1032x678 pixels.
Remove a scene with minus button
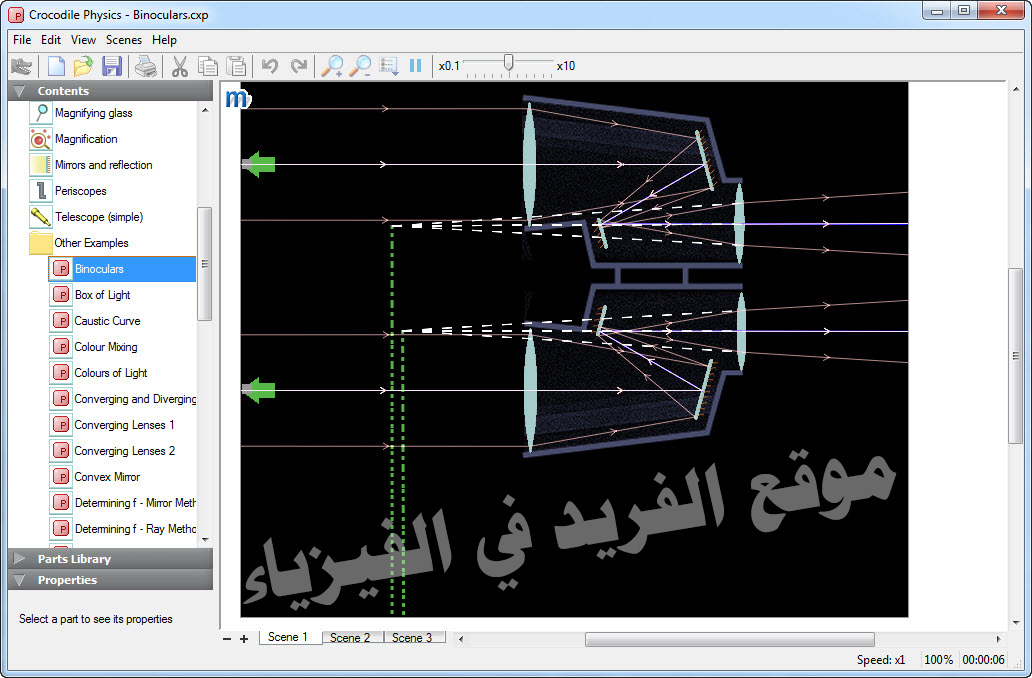pyautogui.click(x=227, y=639)
